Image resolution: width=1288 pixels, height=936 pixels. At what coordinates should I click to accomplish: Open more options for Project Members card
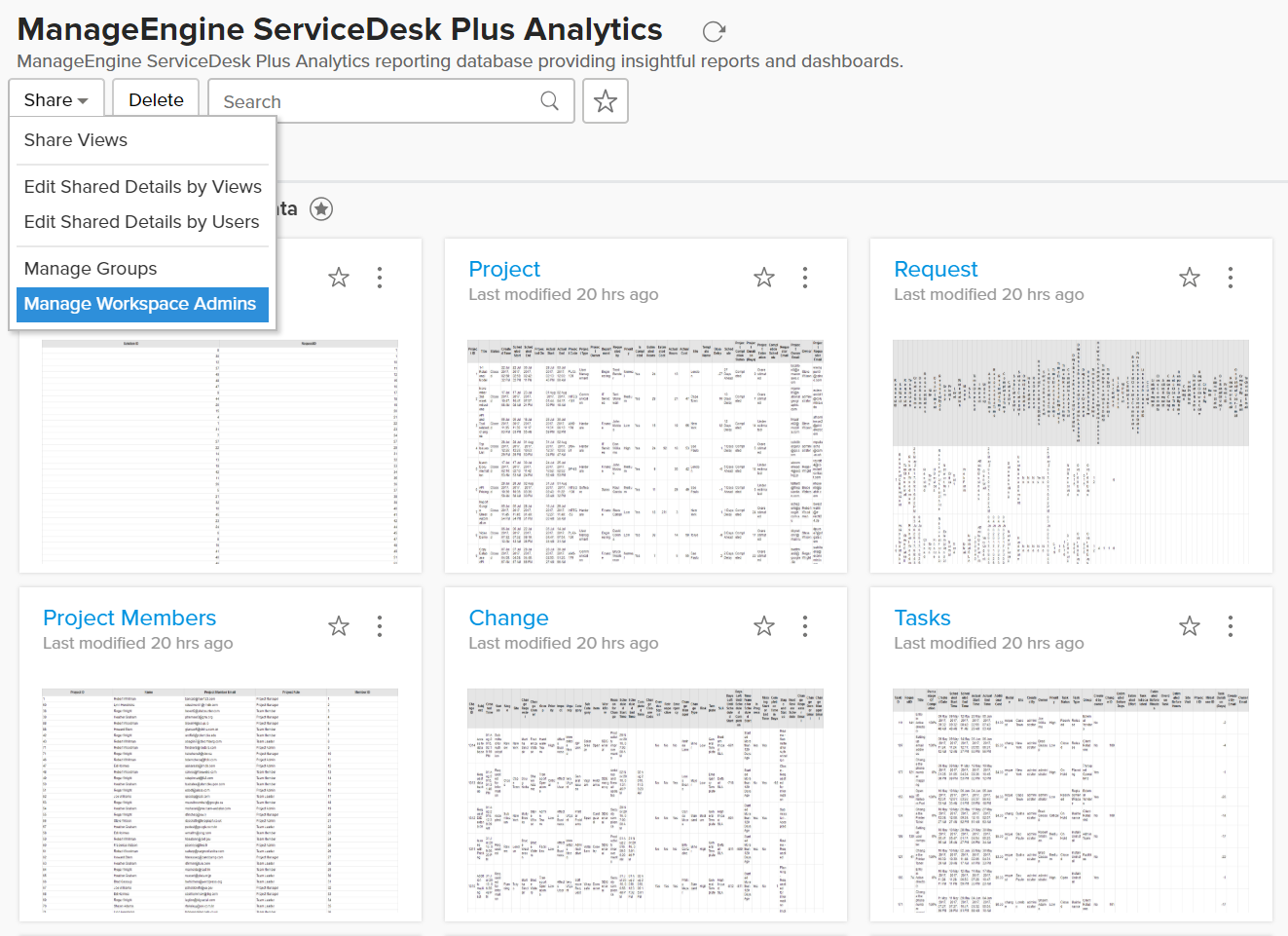click(x=380, y=626)
